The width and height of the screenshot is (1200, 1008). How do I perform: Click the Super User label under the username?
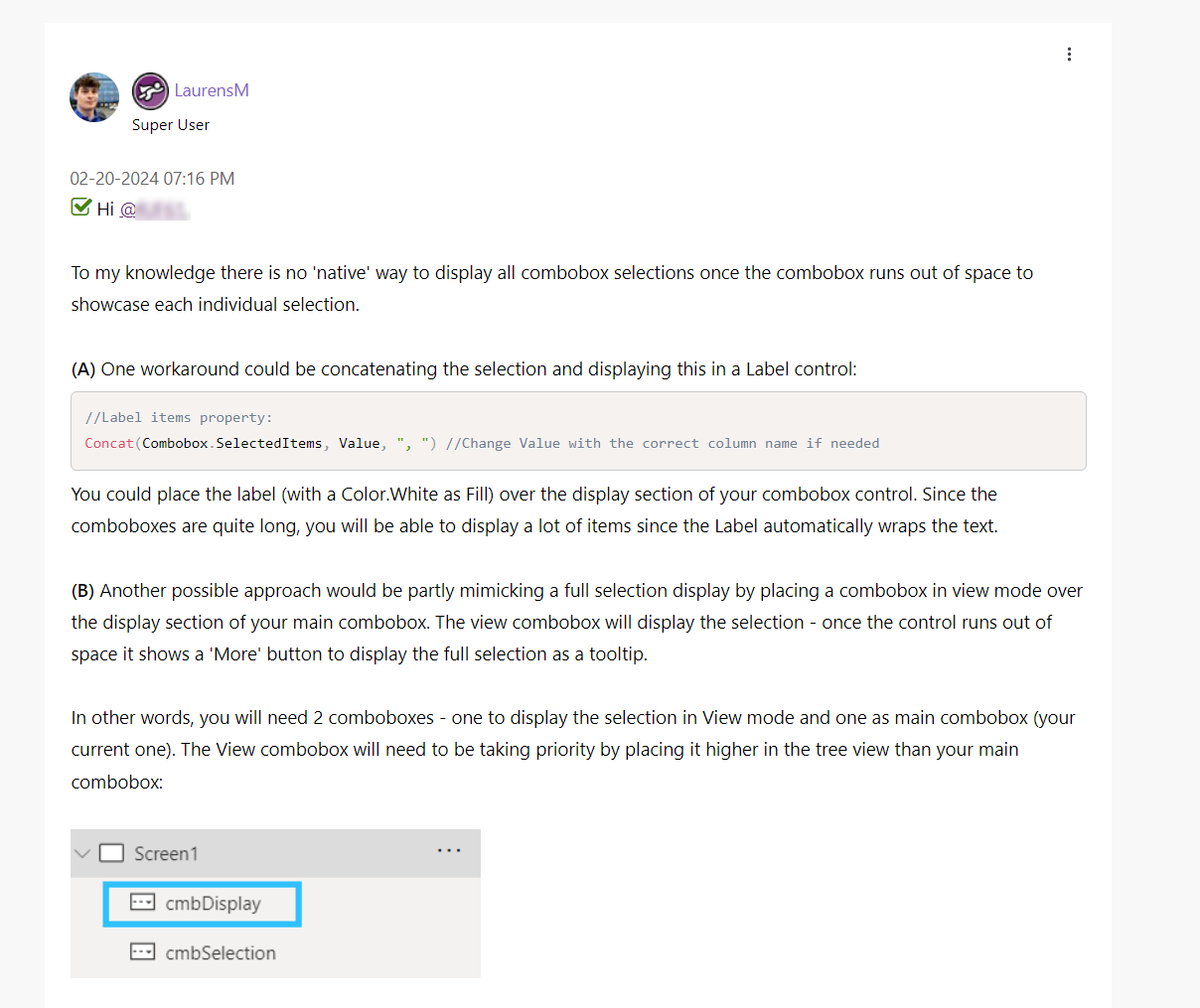tap(170, 124)
